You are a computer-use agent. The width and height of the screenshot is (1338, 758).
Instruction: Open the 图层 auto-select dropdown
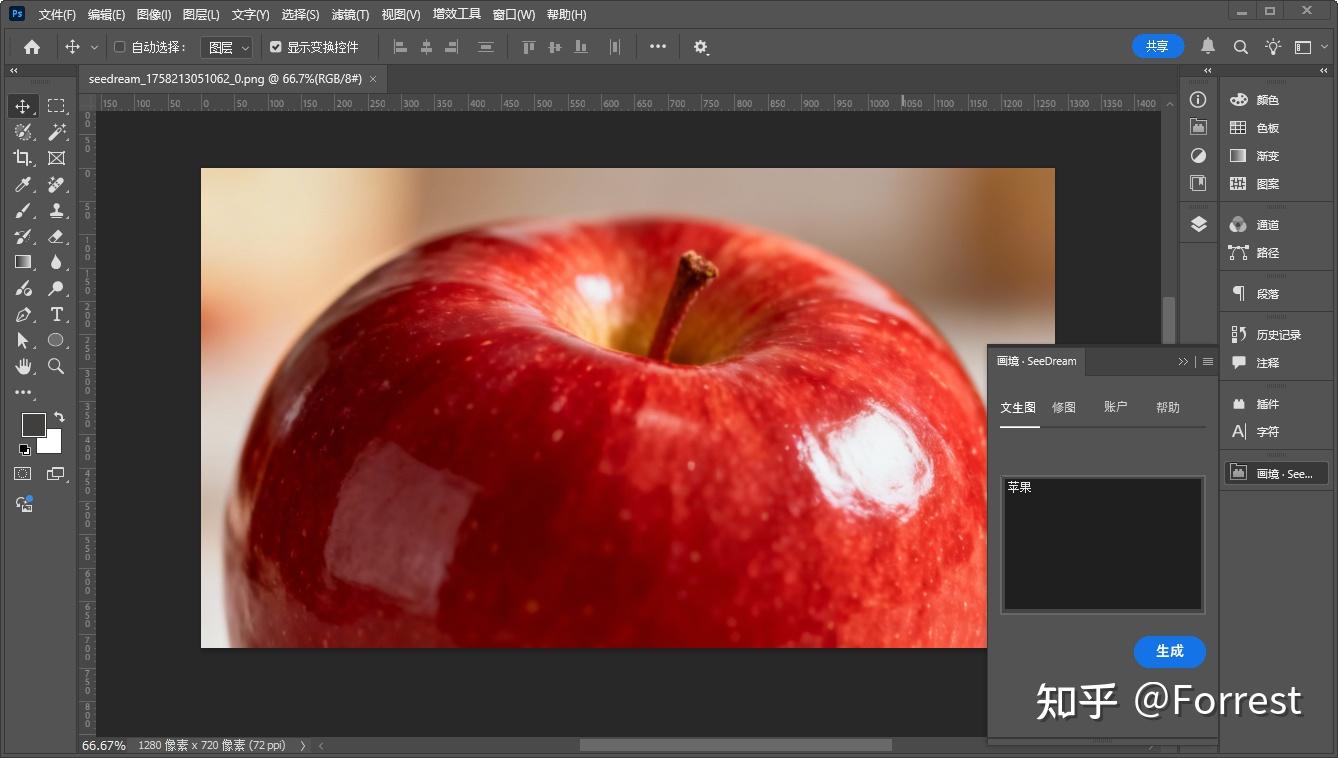tap(227, 47)
